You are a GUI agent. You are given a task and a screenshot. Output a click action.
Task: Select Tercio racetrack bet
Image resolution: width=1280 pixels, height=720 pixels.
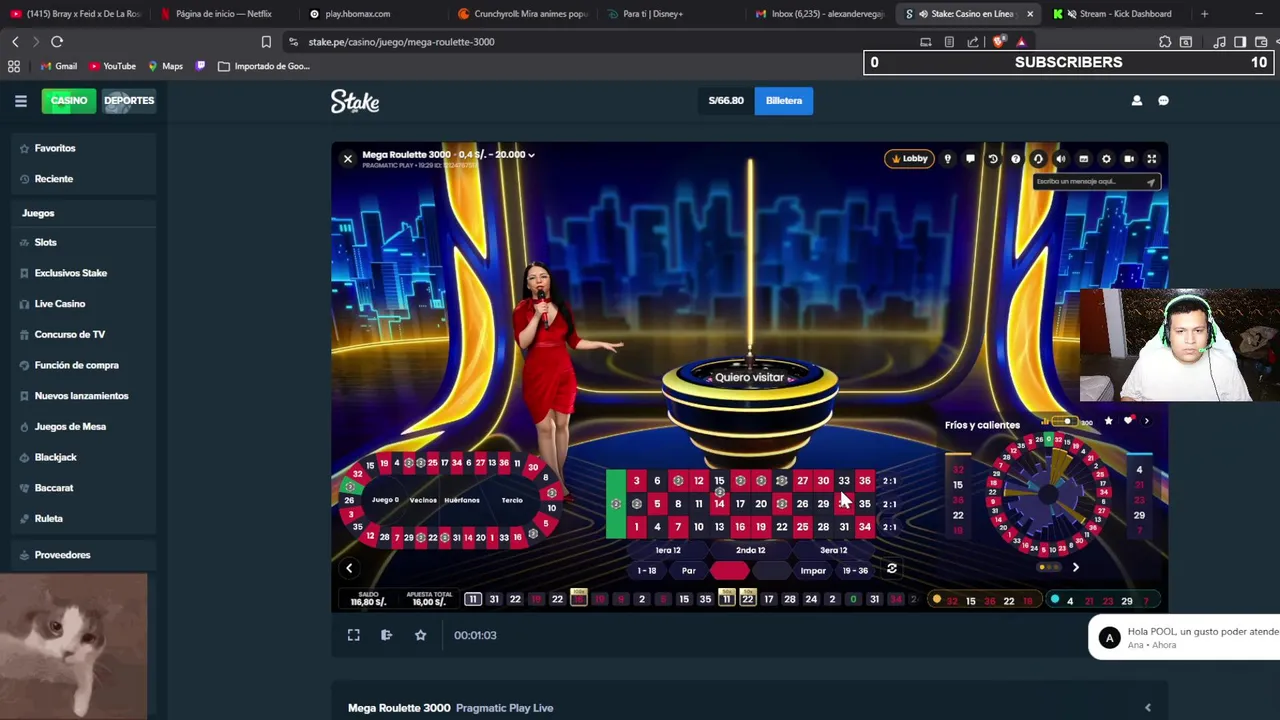pos(512,500)
